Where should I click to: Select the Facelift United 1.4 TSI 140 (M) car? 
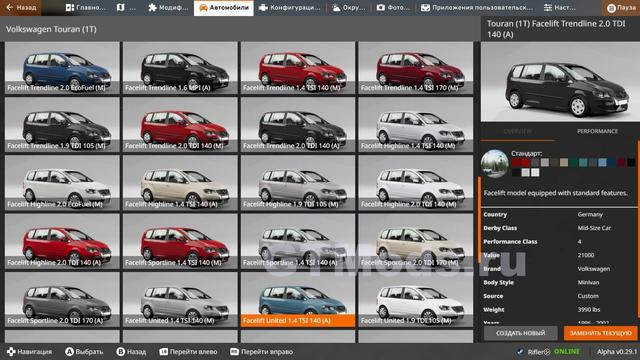point(180,300)
